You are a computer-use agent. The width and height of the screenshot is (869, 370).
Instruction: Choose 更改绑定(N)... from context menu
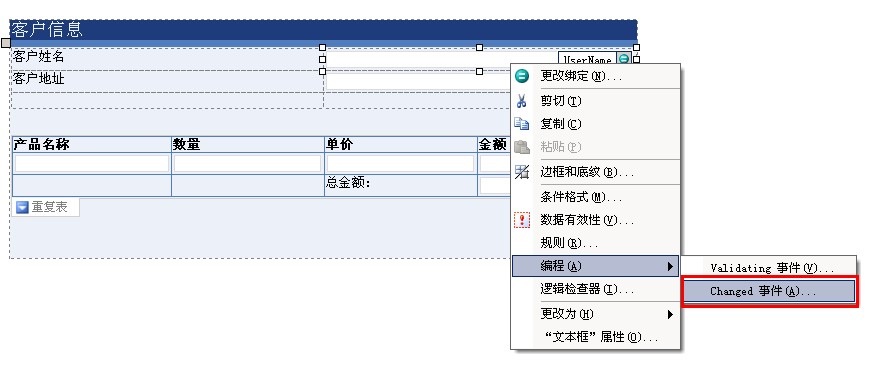click(x=595, y=76)
